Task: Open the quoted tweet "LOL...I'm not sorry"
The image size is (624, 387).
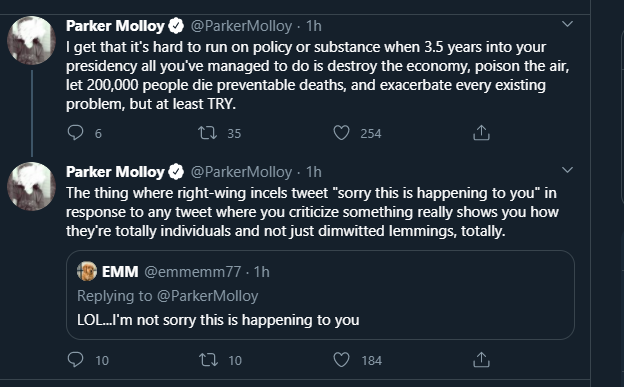Action: [320, 295]
